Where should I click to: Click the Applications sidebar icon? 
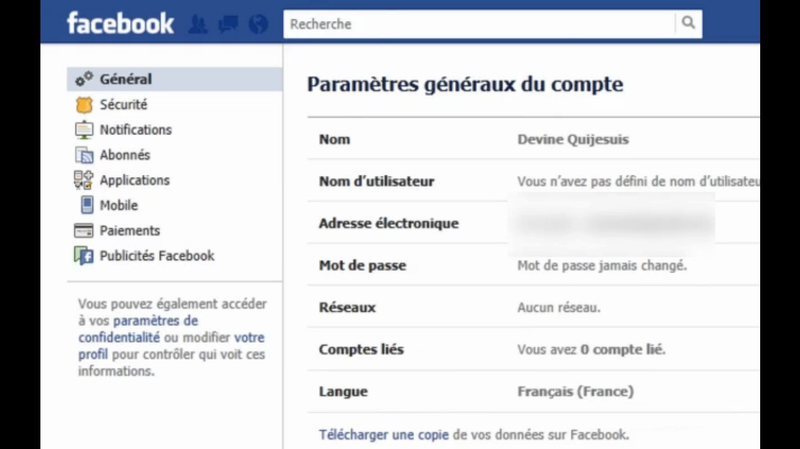[84, 180]
